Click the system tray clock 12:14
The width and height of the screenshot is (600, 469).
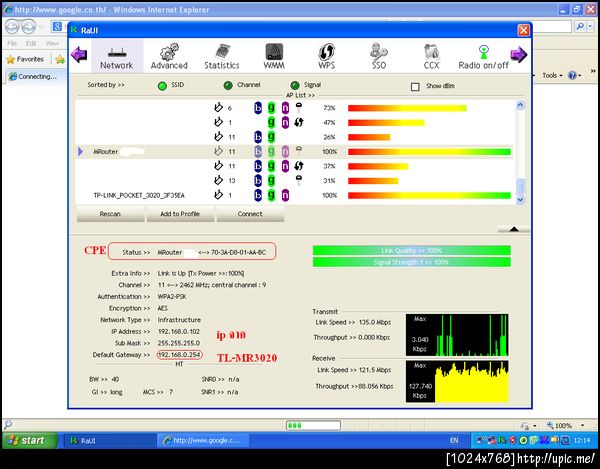click(x=582, y=441)
